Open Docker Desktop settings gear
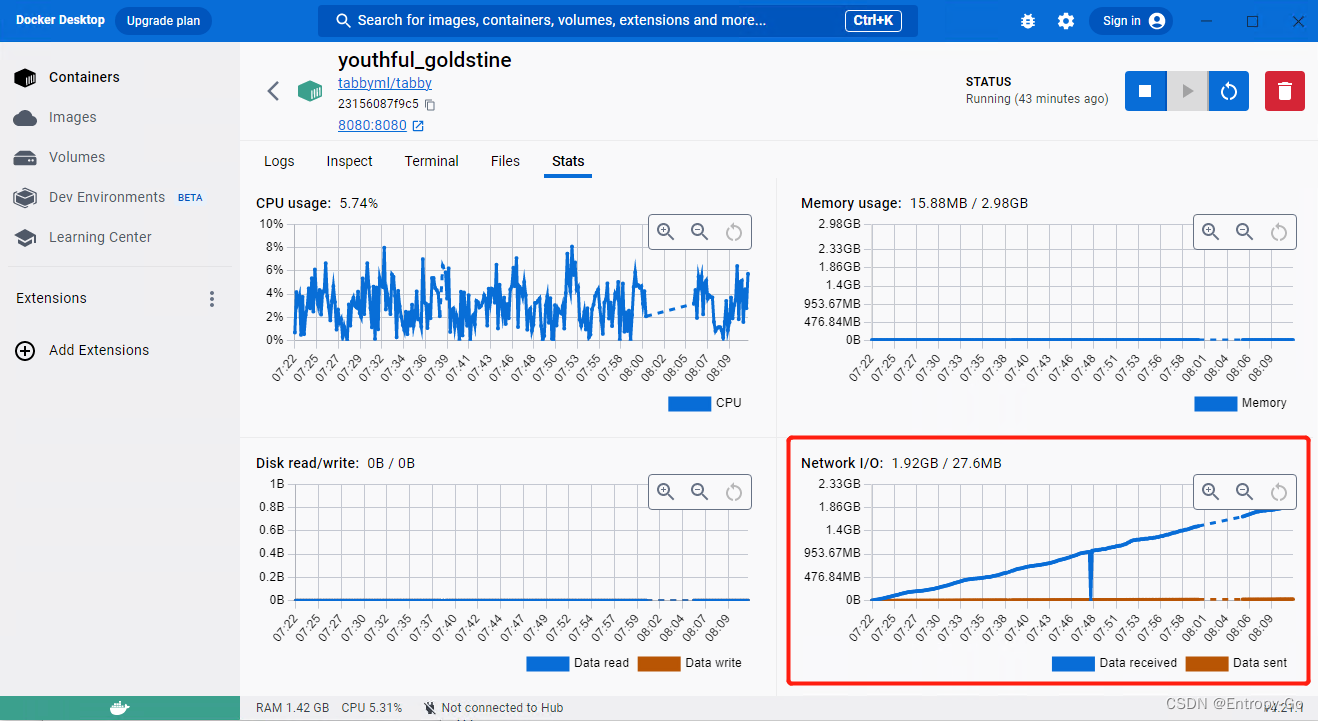Image resolution: width=1318 pixels, height=721 pixels. click(x=1065, y=20)
